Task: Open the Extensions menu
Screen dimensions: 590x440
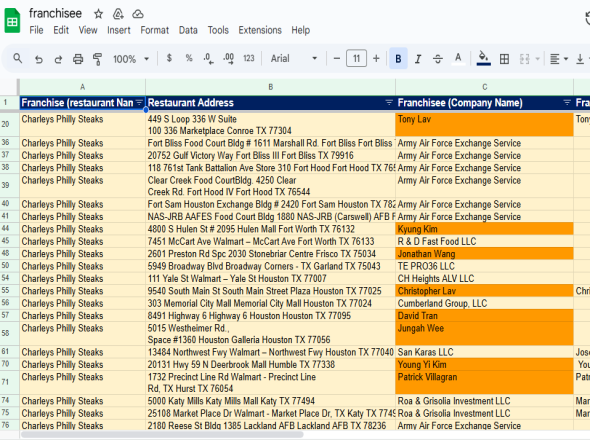Action: 260,30
